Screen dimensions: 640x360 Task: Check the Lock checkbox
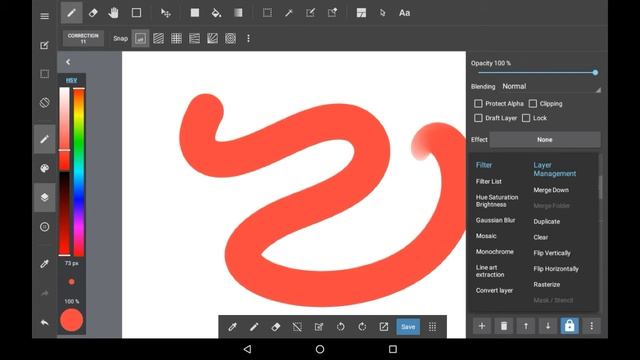pyautogui.click(x=526, y=118)
